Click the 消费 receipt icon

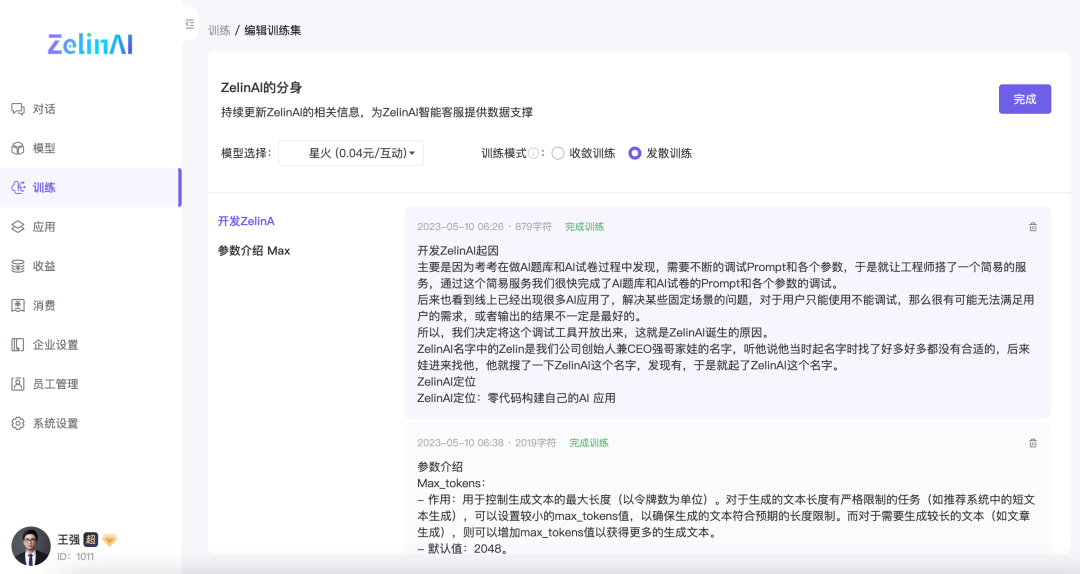pyautogui.click(x=18, y=305)
